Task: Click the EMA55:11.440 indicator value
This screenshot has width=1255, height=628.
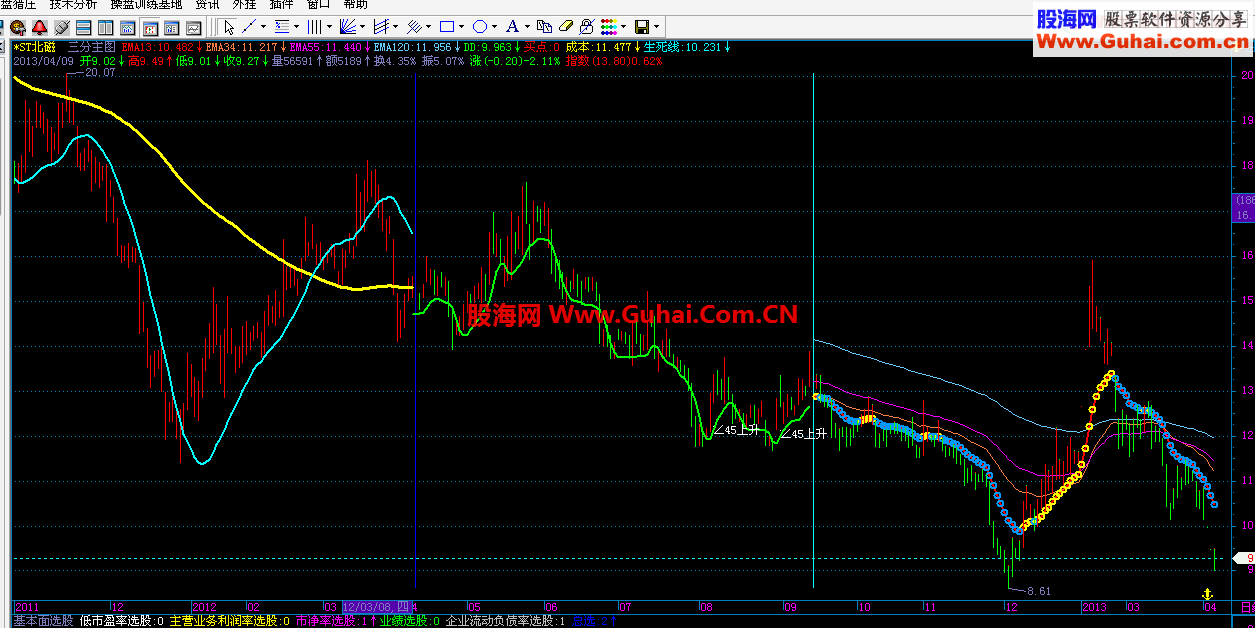Action: click(x=325, y=47)
